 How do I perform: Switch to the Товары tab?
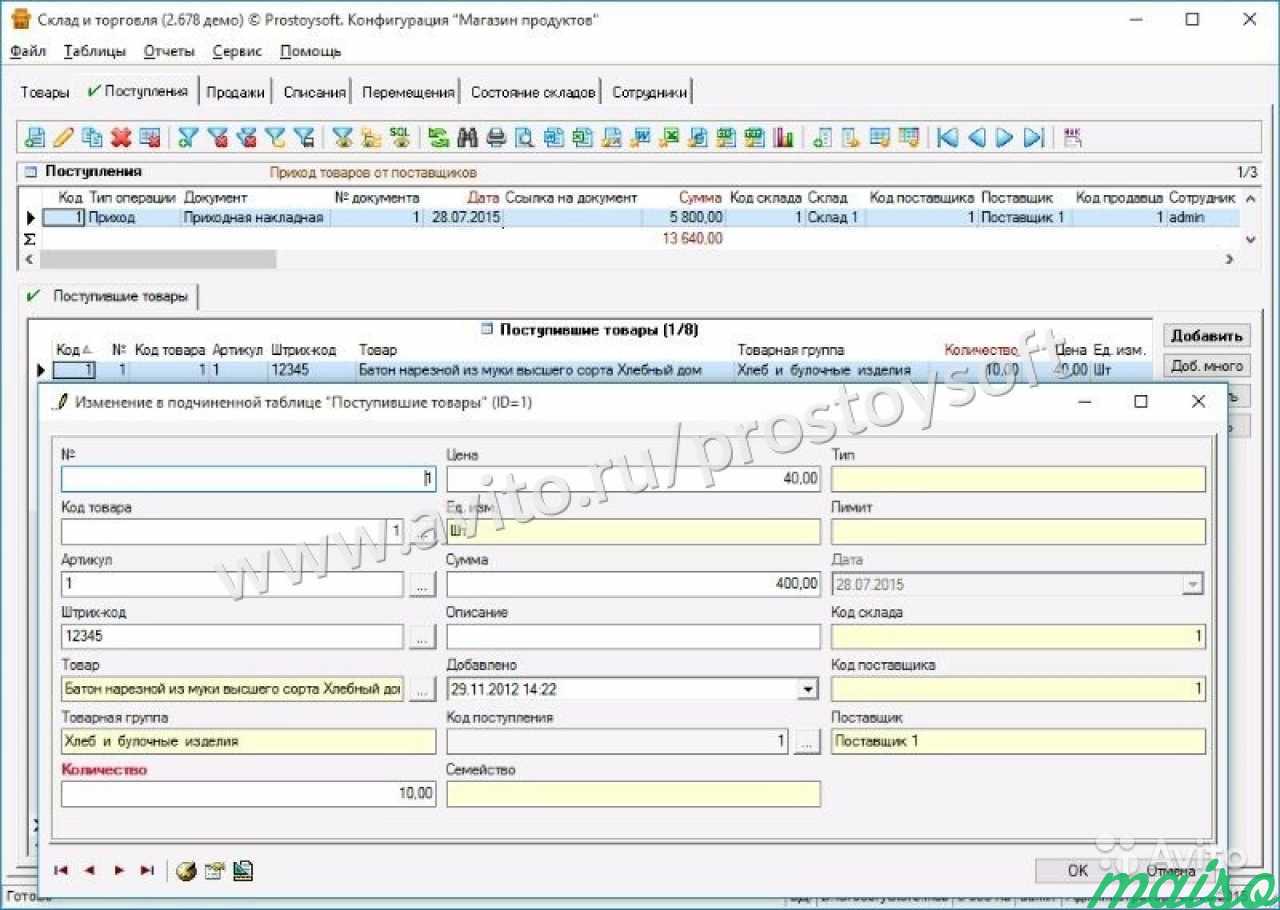point(45,92)
